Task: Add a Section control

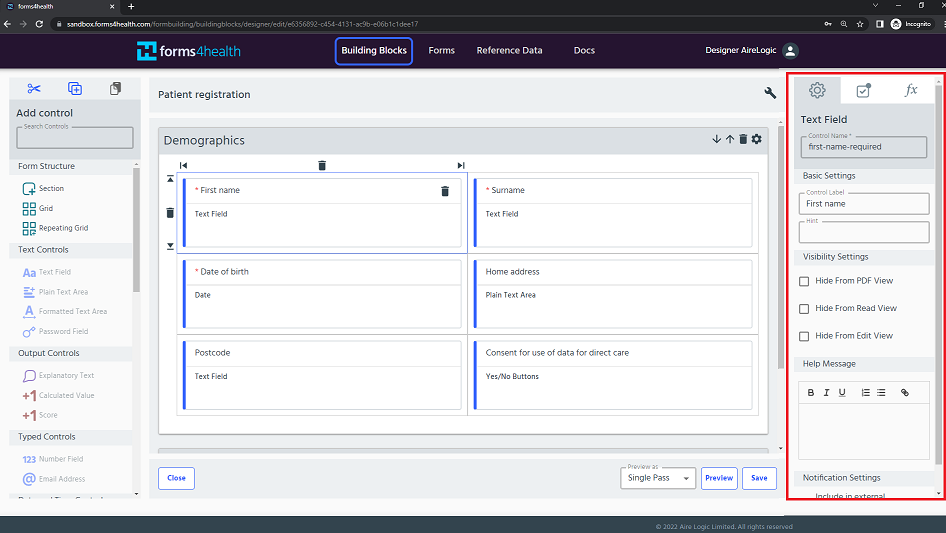Action: [x=43, y=188]
